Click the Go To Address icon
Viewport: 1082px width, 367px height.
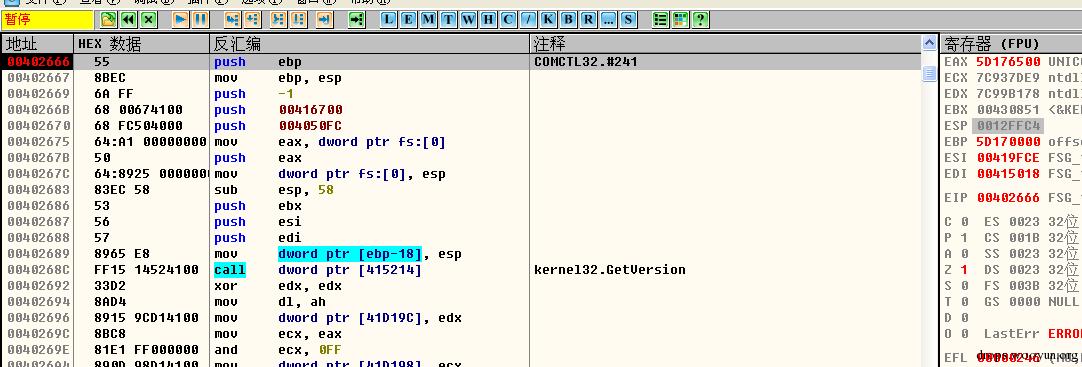[x=357, y=19]
